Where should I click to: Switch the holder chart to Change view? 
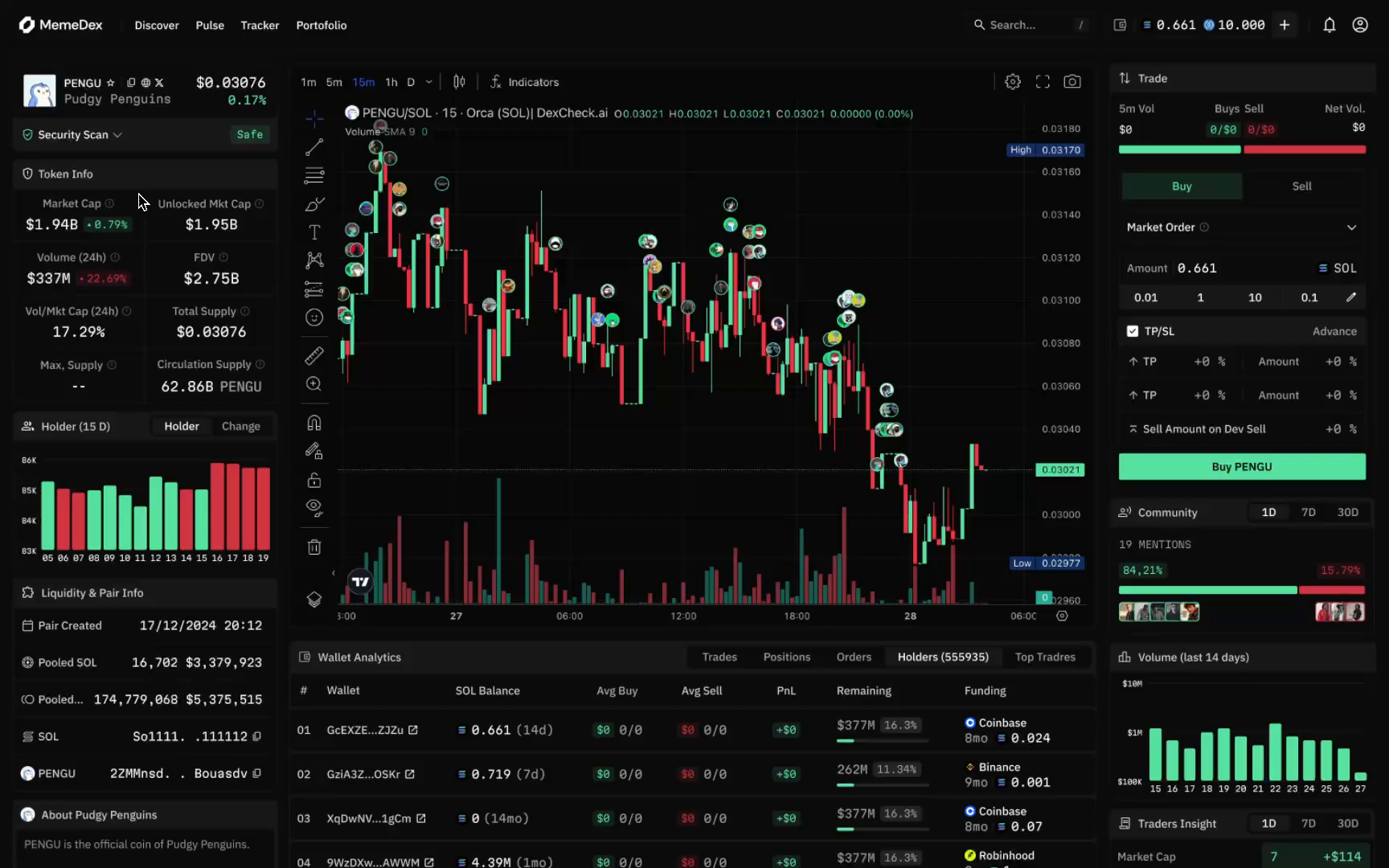pyautogui.click(x=240, y=426)
